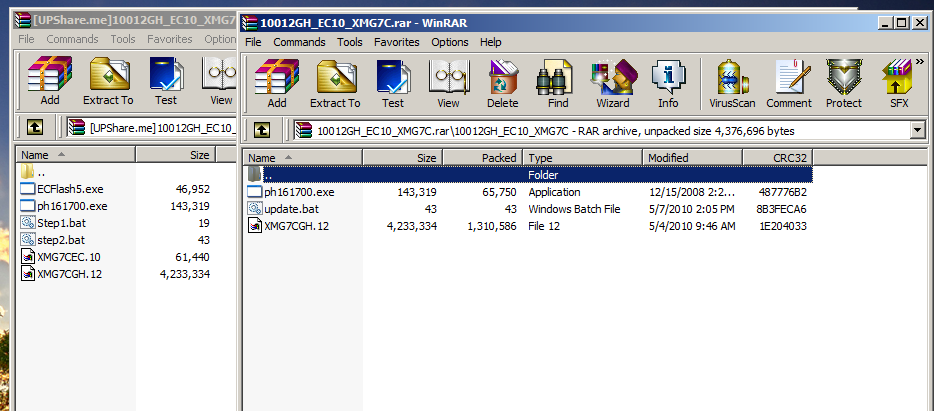This screenshot has height=411, width=934.
Task: Click XMG7CEC.10 file icon
Action: point(27,257)
